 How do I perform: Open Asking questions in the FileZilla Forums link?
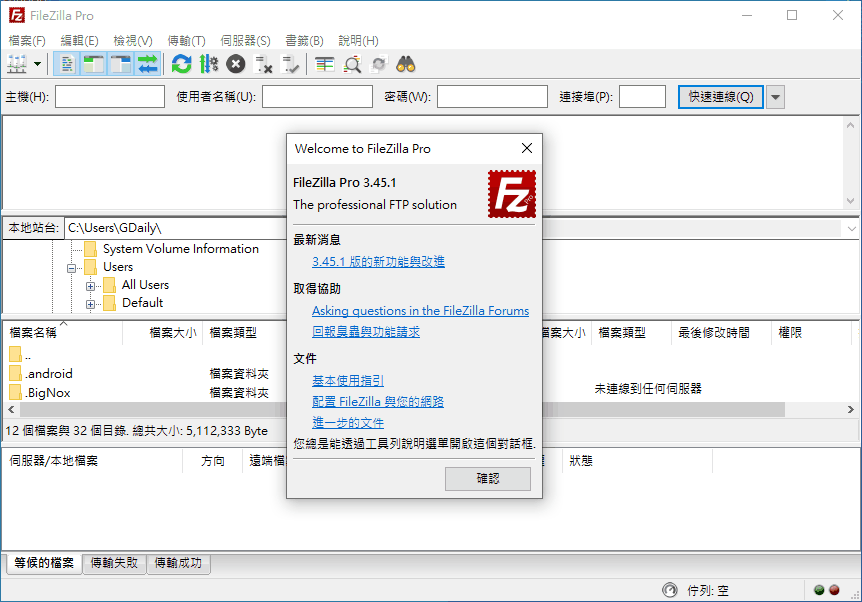pos(421,311)
